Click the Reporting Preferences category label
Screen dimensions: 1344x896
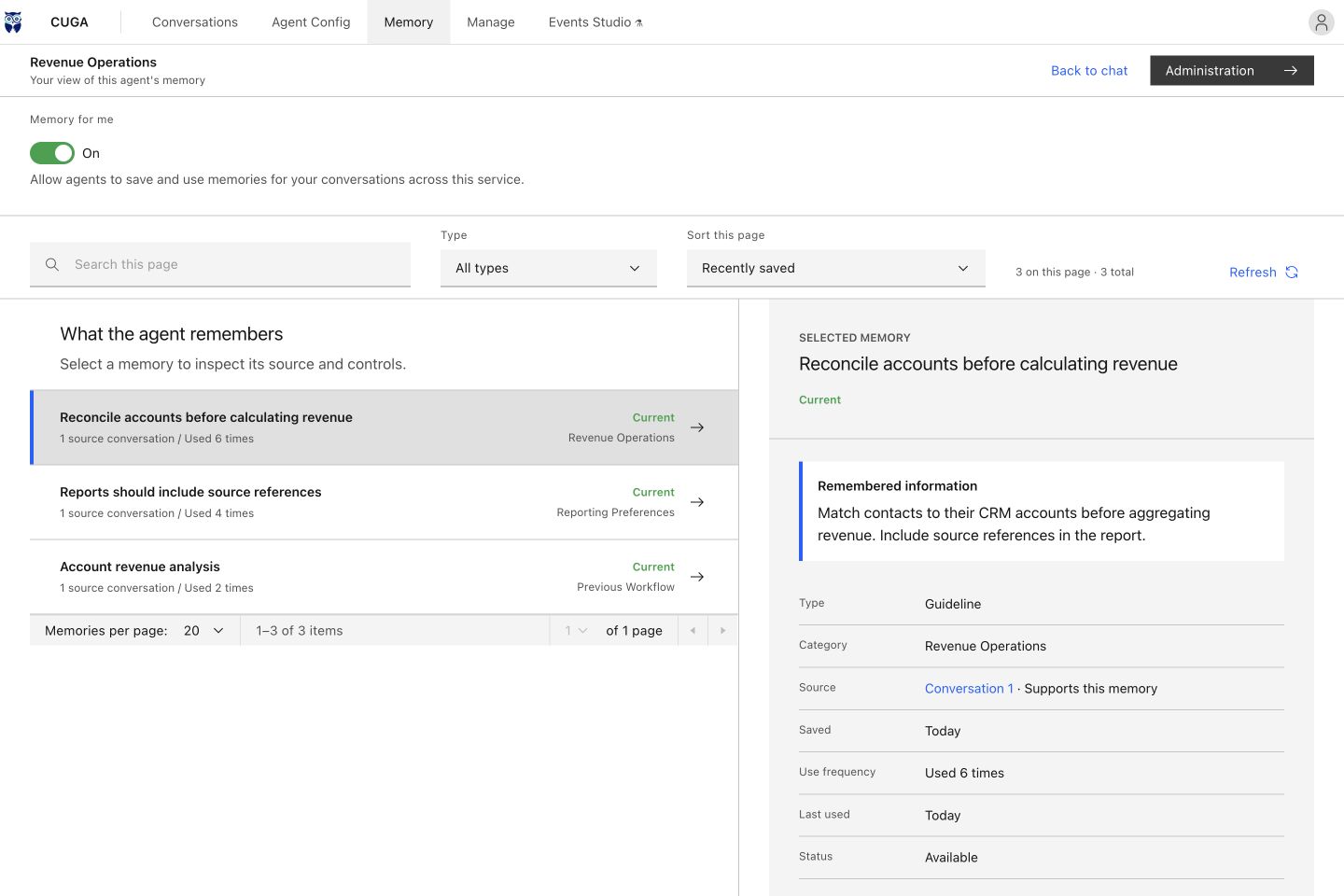click(x=615, y=512)
